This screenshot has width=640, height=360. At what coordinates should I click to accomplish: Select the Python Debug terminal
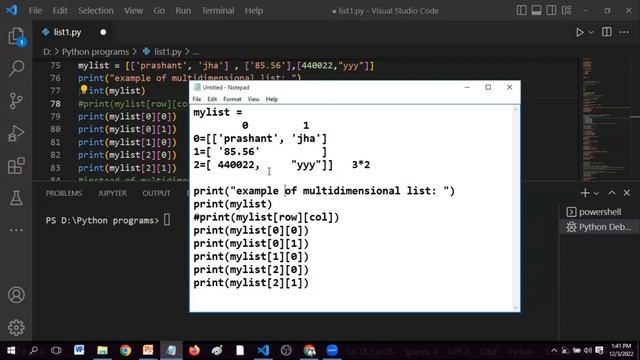point(598,227)
